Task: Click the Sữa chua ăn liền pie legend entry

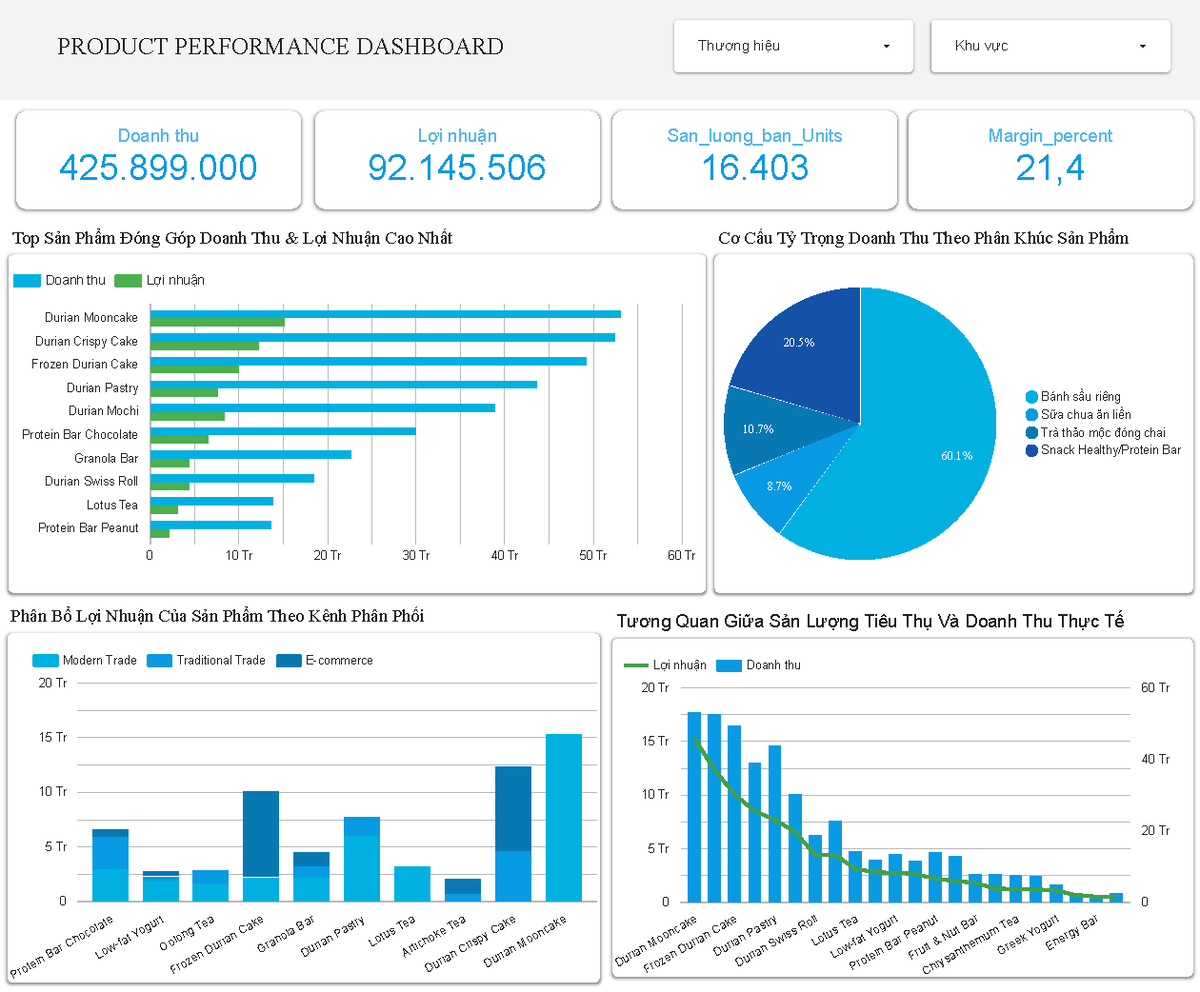Action: 1079,415
